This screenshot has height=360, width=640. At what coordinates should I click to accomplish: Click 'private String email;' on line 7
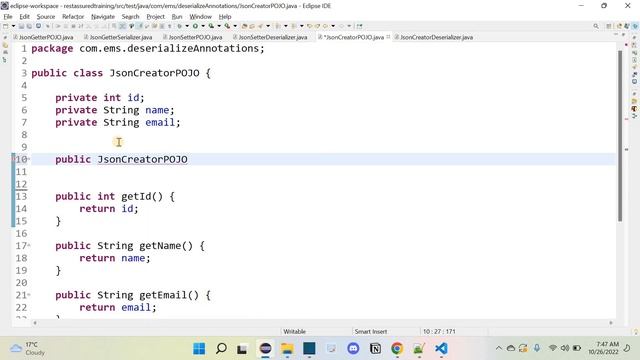tap(118, 122)
